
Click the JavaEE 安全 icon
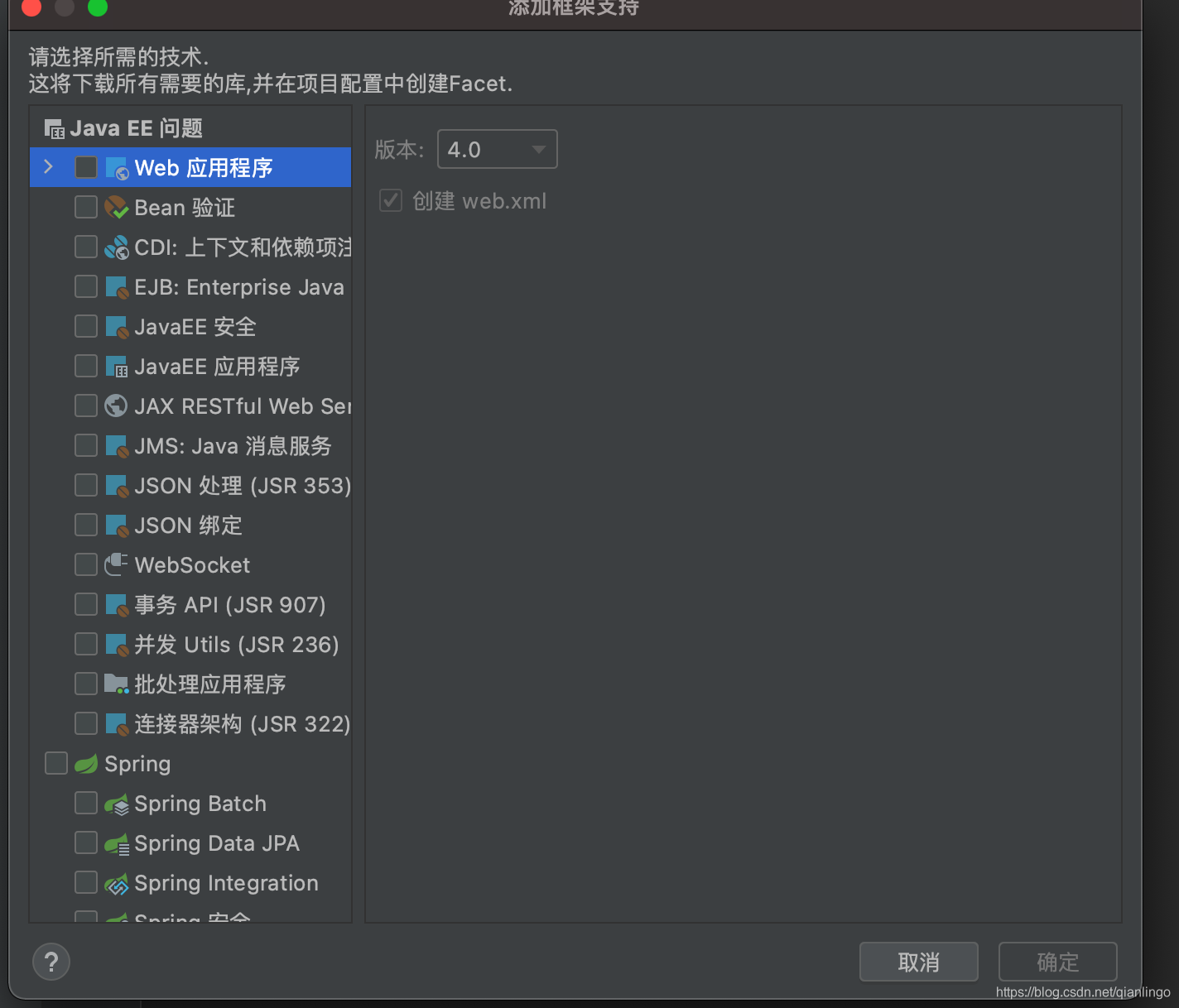coord(117,327)
